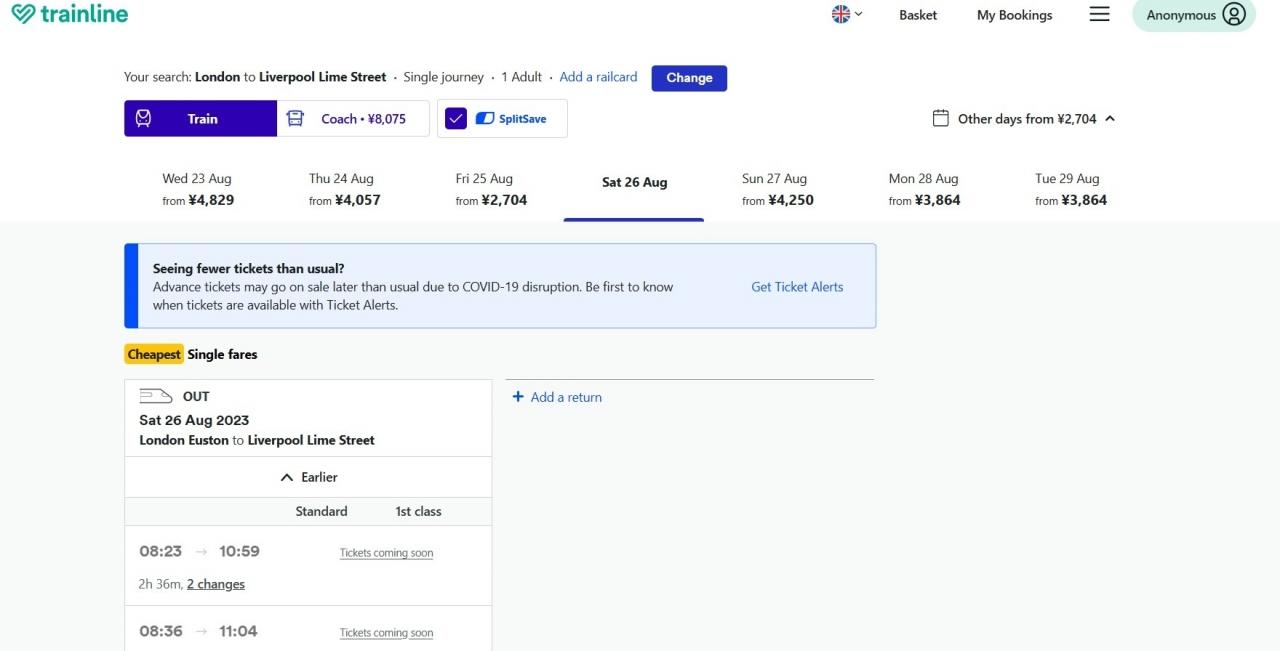Switch to Coach ¥8,075 tab
This screenshot has width=1280, height=651.
point(353,118)
